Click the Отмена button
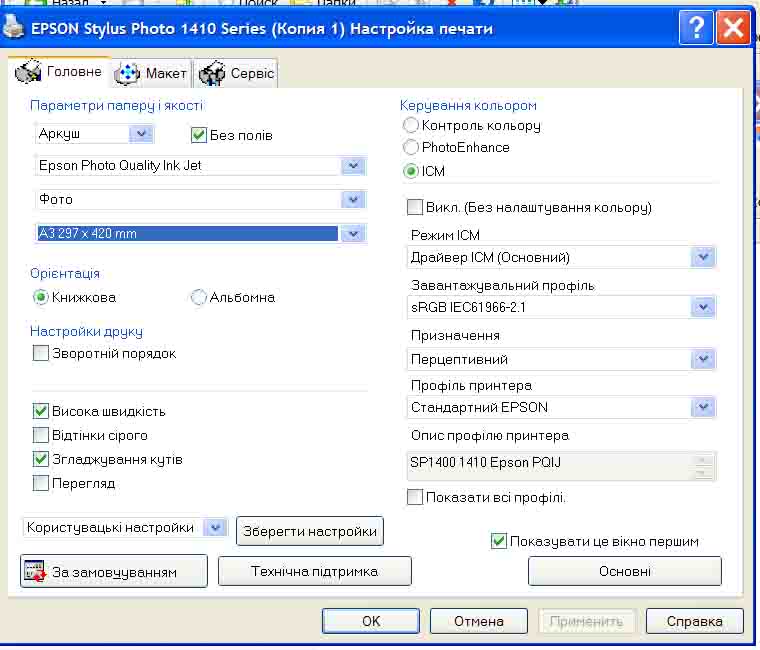 (478, 621)
